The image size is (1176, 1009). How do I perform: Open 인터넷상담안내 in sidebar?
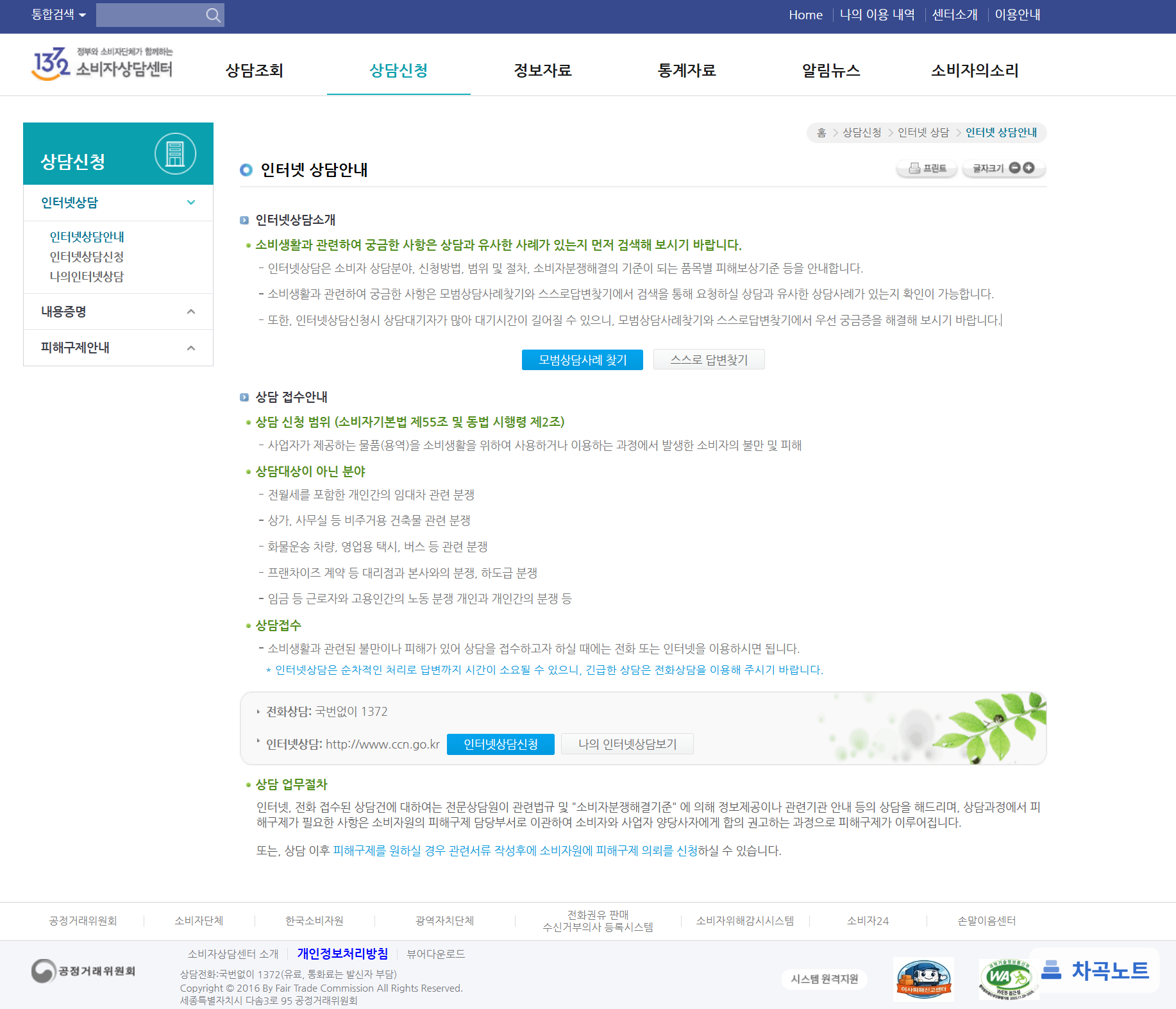coord(87,237)
